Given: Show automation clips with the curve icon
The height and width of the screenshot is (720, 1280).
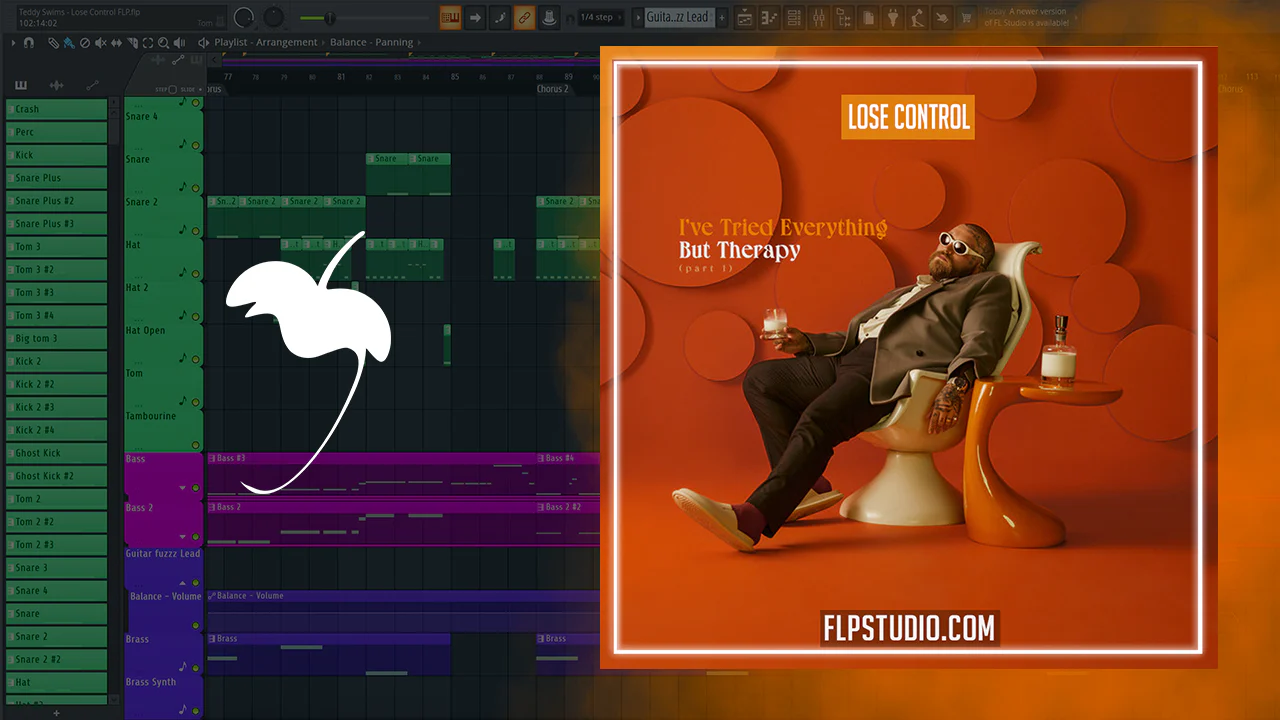Looking at the screenshot, I should (x=93, y=86).
